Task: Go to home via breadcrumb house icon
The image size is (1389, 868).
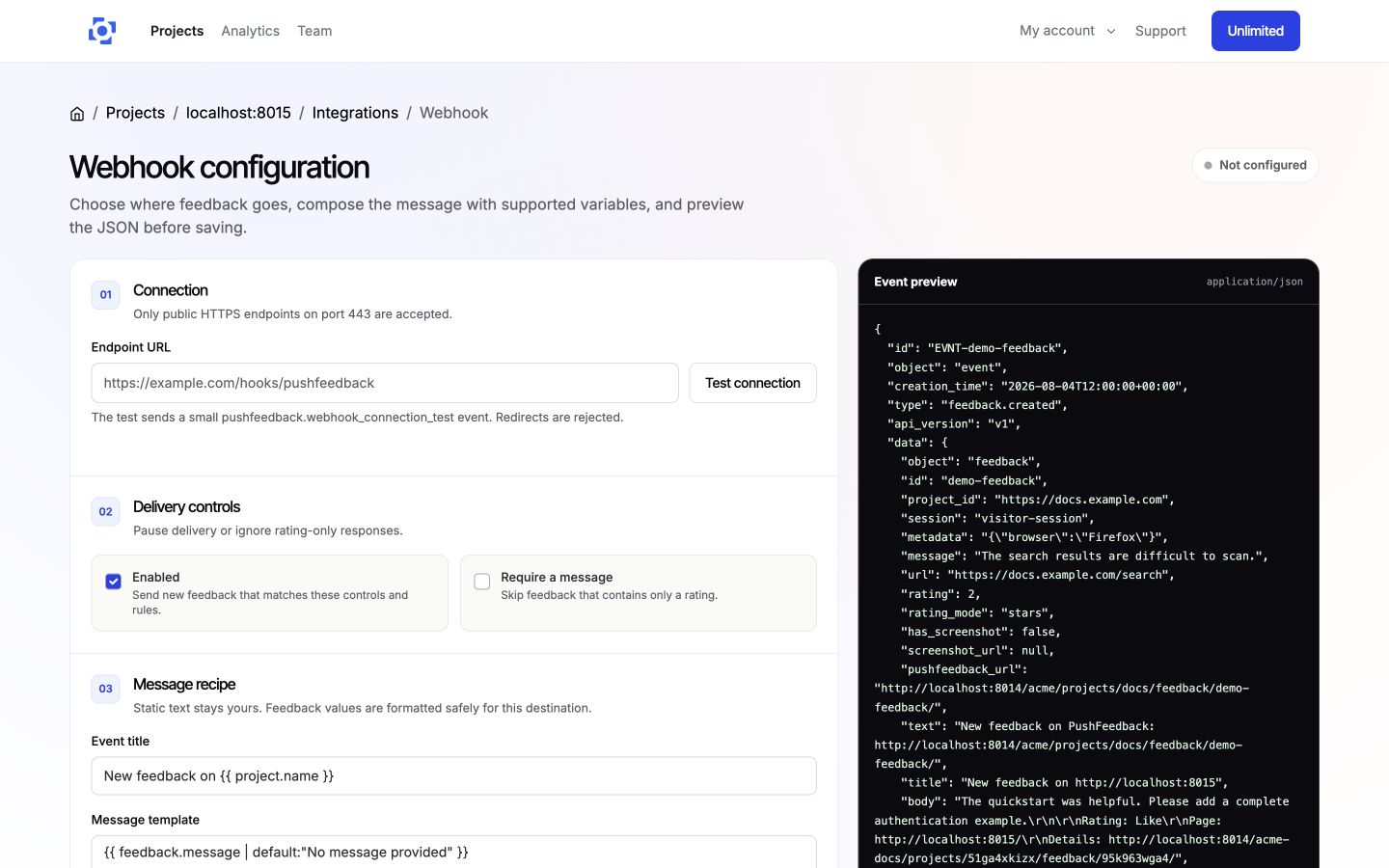Action: click(77, 114)
